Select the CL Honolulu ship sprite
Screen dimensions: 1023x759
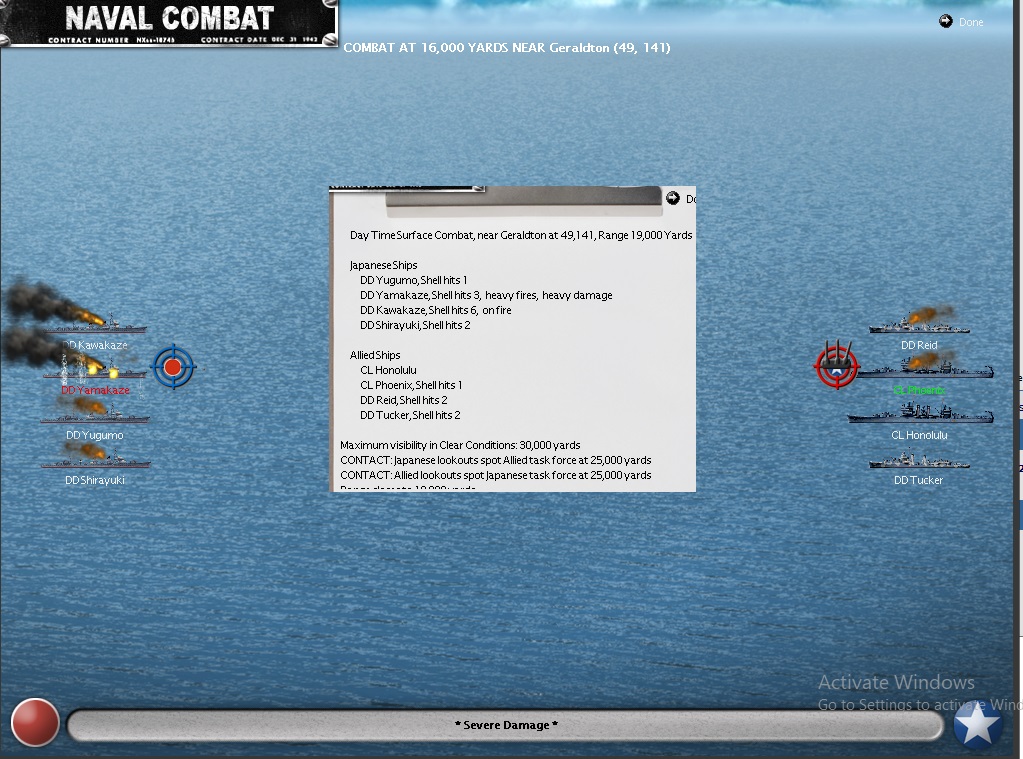click(x=921, y=413)
